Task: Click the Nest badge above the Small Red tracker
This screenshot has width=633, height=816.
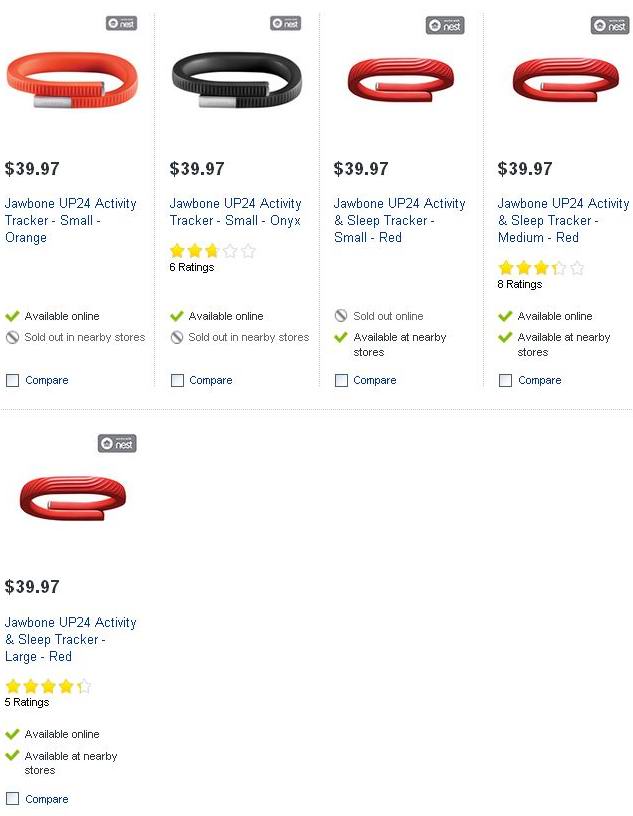Action: pos(445,25)
